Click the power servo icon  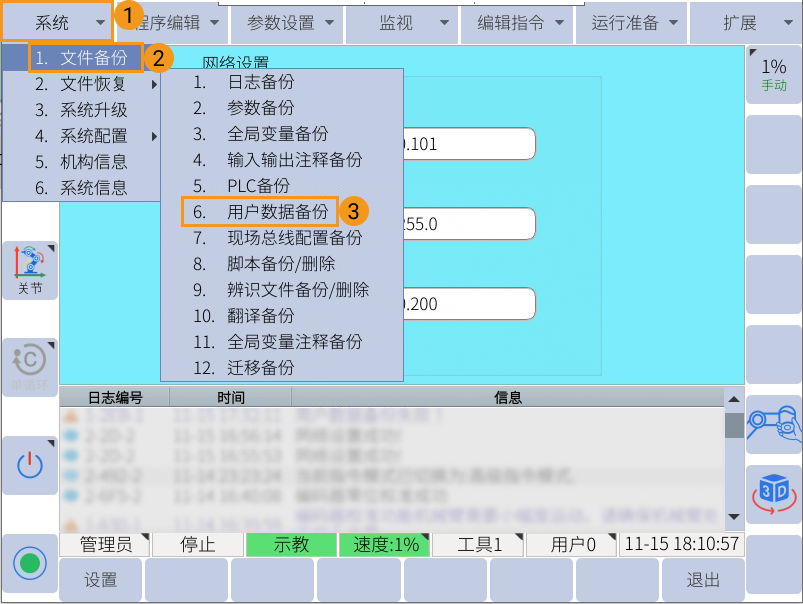tap(30, 465)
